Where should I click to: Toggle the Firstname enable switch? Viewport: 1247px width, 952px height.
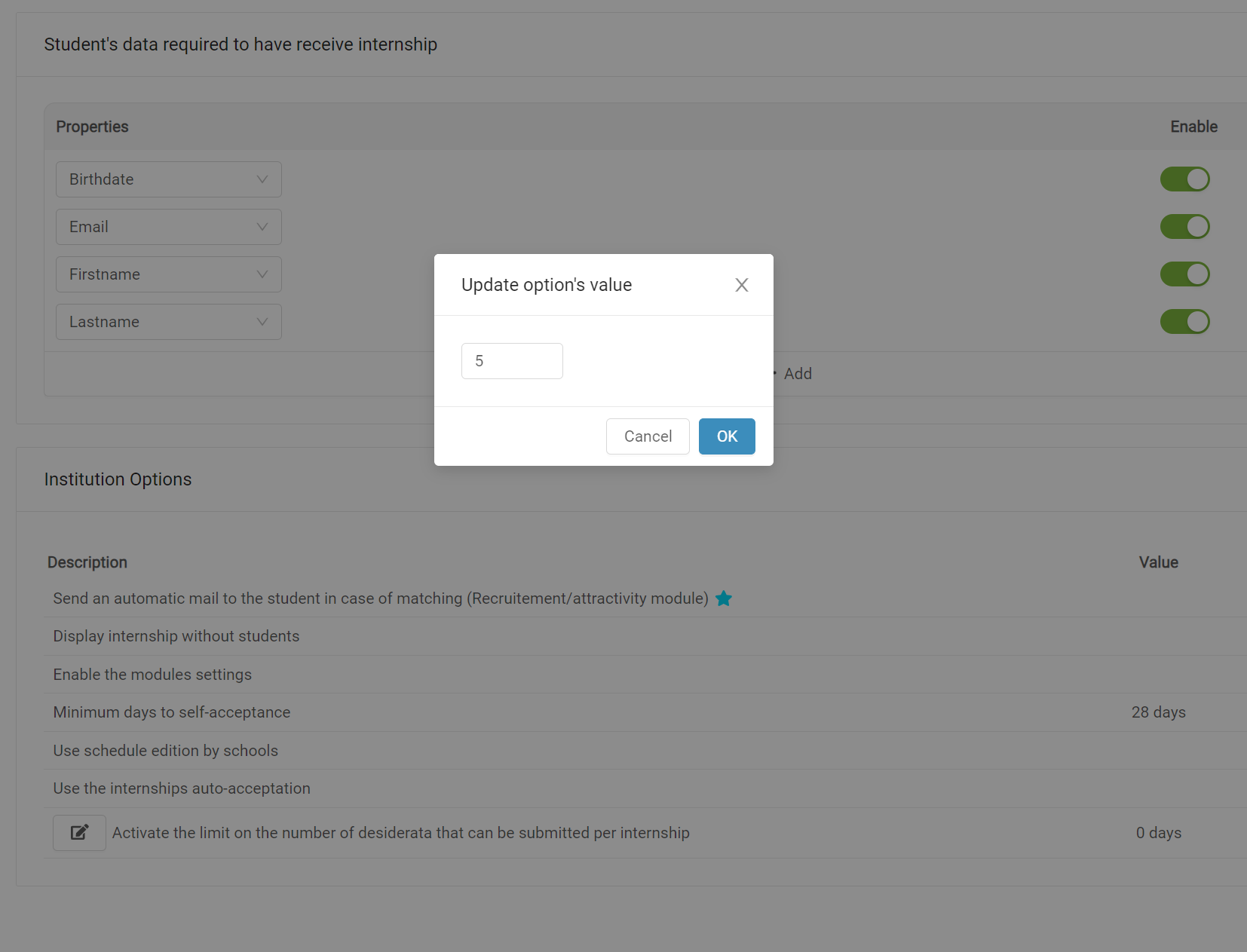pos(1185,274)
